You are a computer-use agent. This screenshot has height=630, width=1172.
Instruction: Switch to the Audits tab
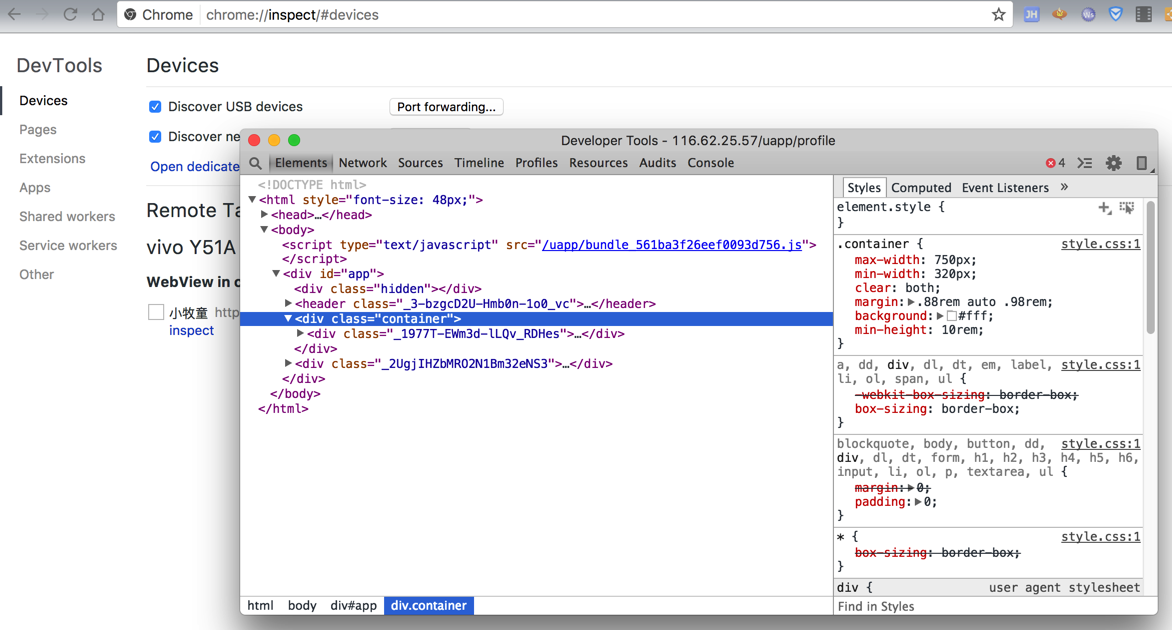pos(657,163)
